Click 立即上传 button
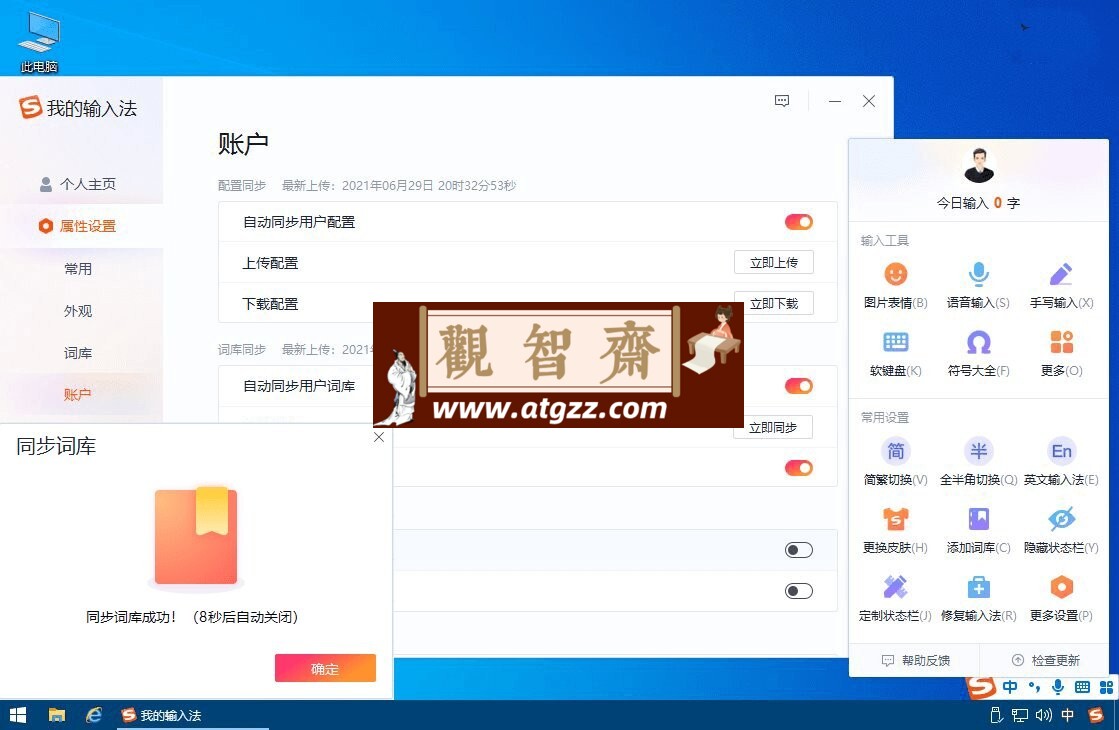1119x730 pixels. point(774,263)
